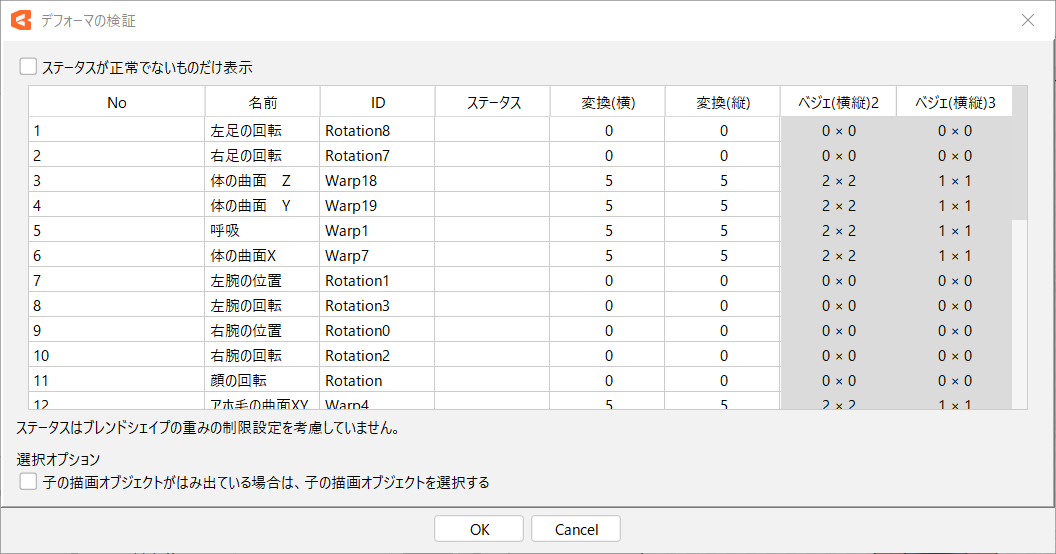Image resolution: width=1056 pixels, height=554 pixels.
Task: Sort table by ステータス column header
Action: coord(493,102)
